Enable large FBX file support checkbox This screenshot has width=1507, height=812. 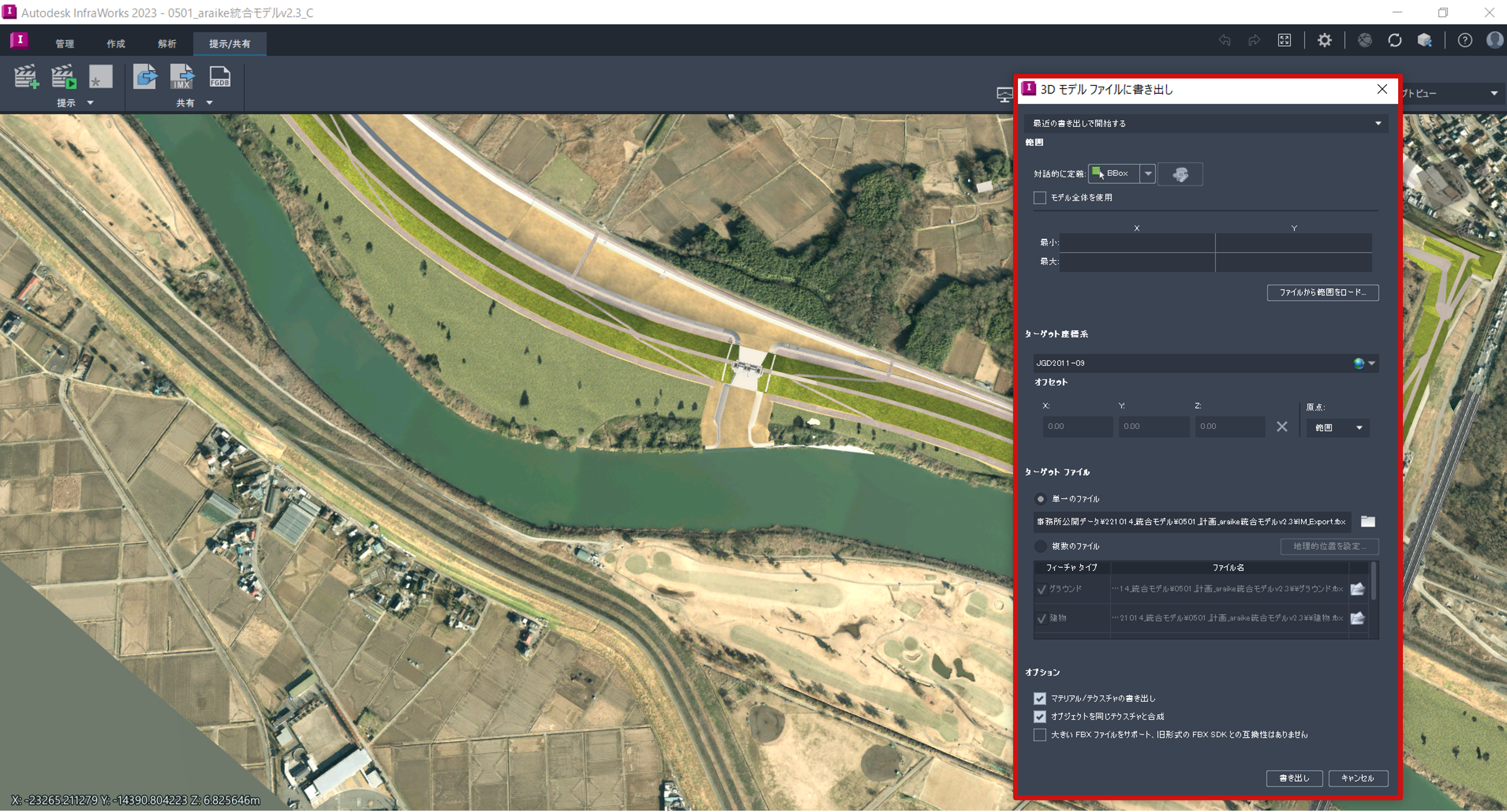(1039, 735)
